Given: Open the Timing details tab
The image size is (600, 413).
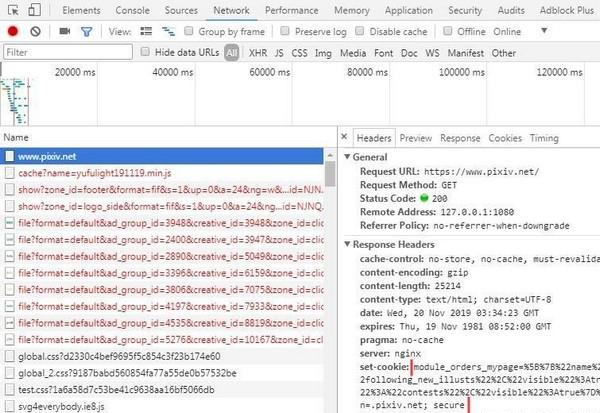Looking at the screenshot, I should point(544,138).
